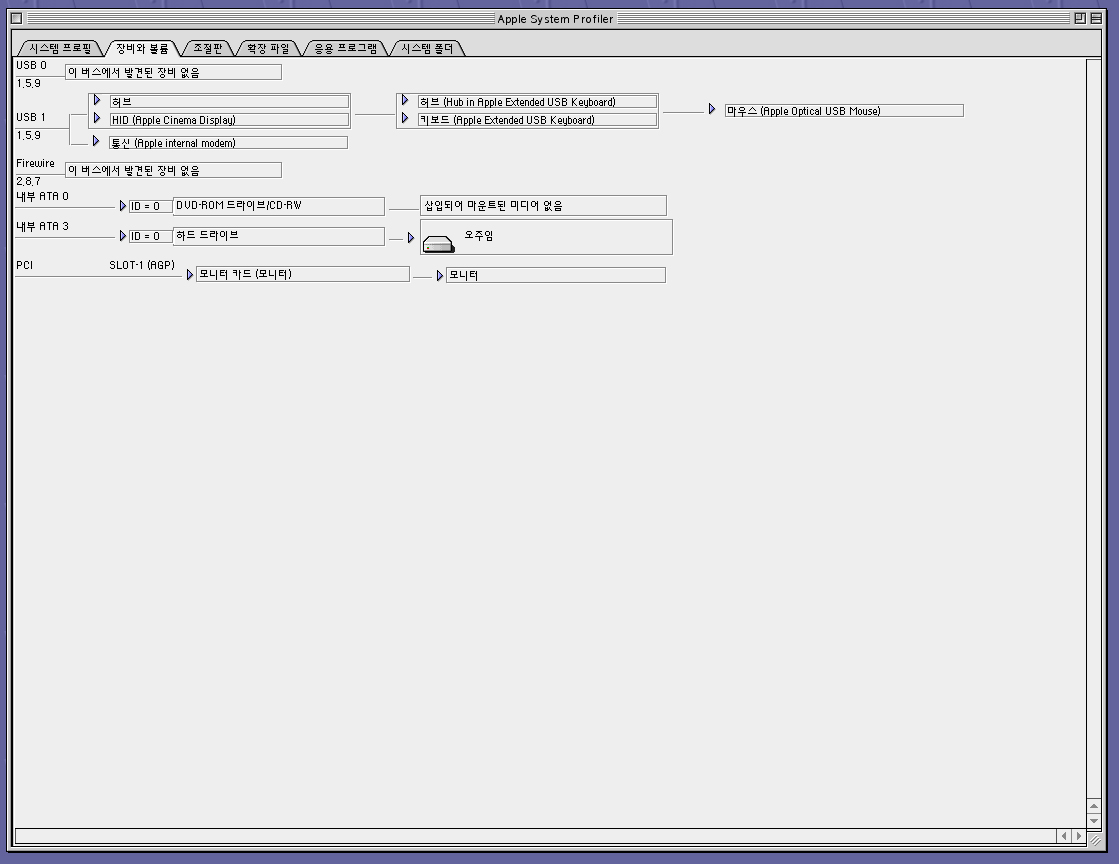1119x864 pixels.
Task: Open the 시스템 폴더 tab
Action: pyautogui.click(x=427, y=48)
